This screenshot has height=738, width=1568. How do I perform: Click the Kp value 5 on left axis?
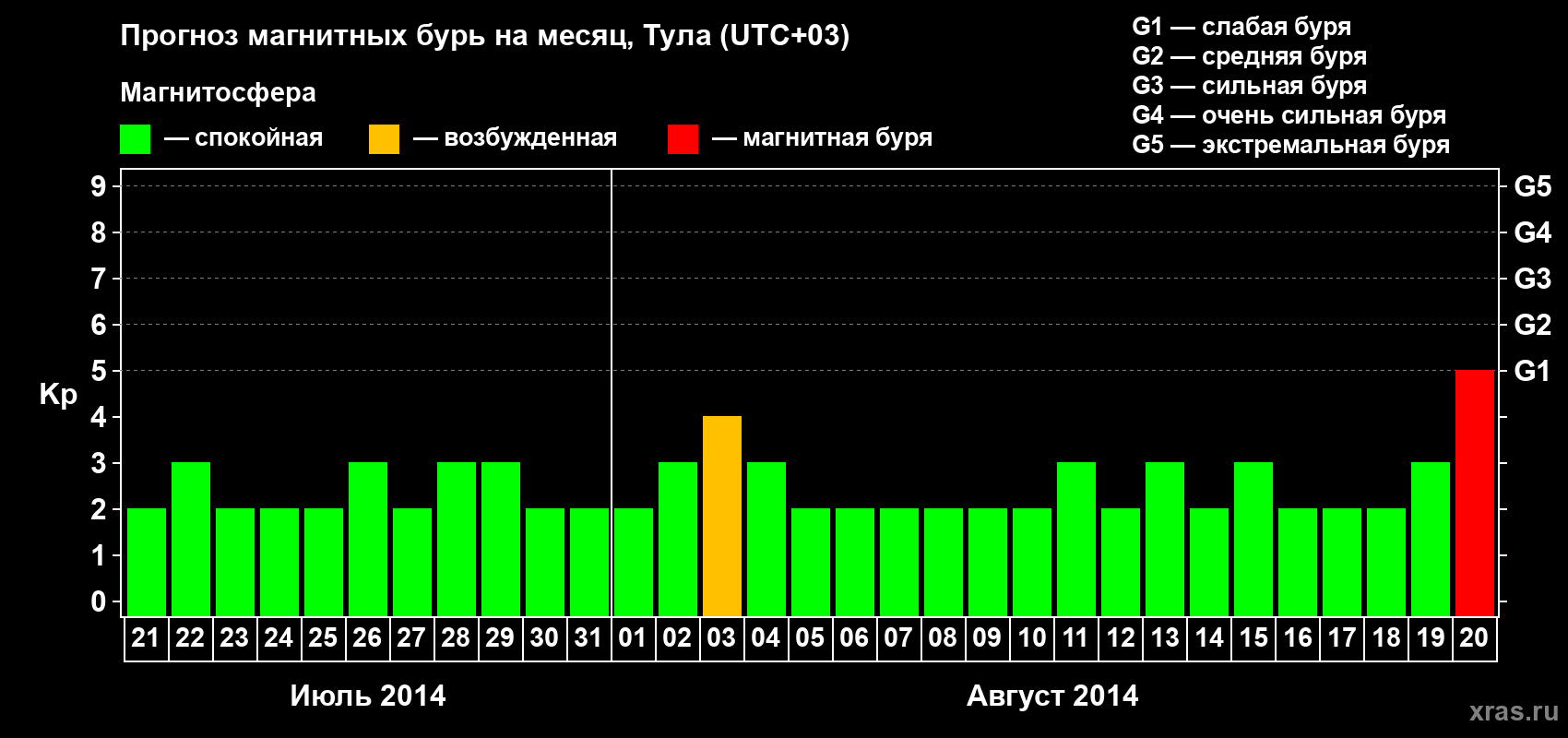(x=99, y=371)
